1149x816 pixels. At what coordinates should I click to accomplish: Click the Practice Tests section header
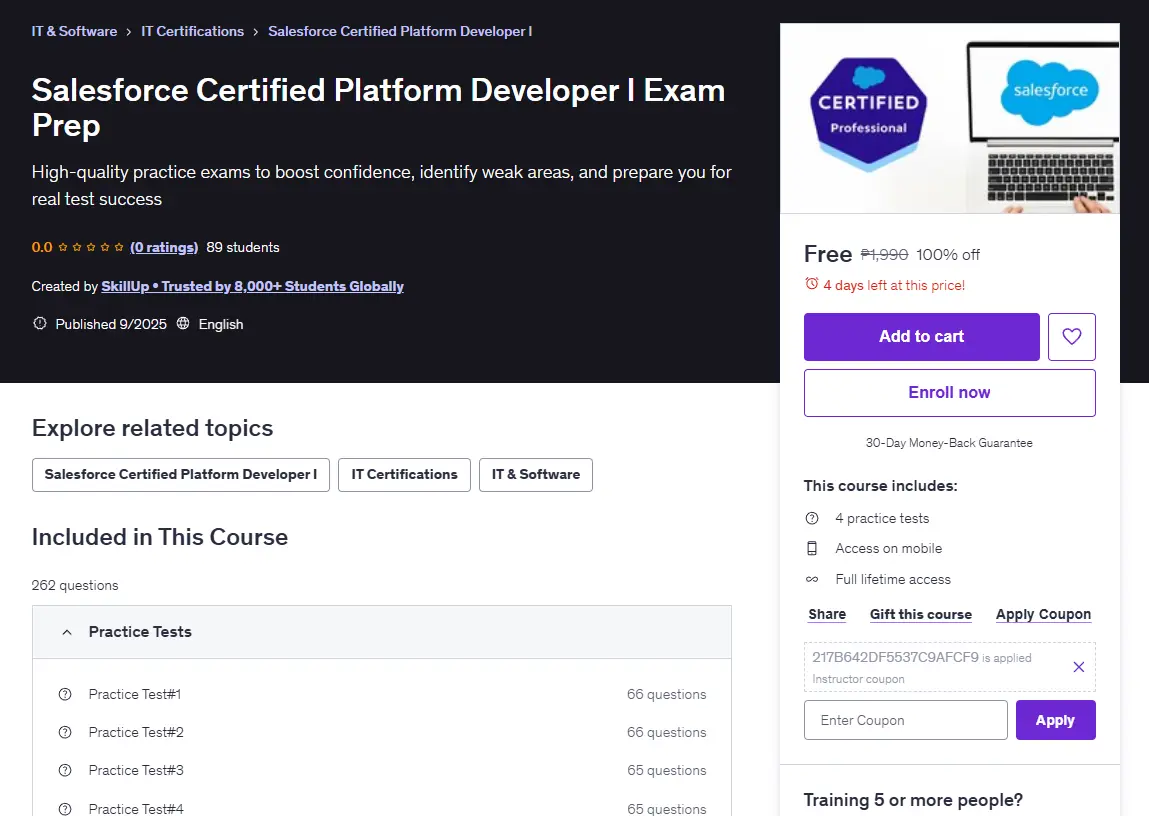point(381,631)
